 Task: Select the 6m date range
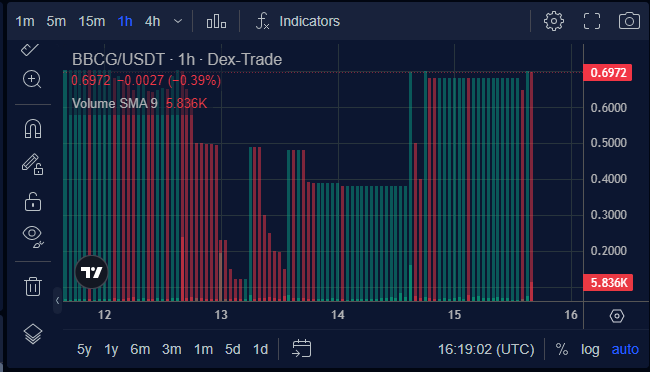point(140,350)
